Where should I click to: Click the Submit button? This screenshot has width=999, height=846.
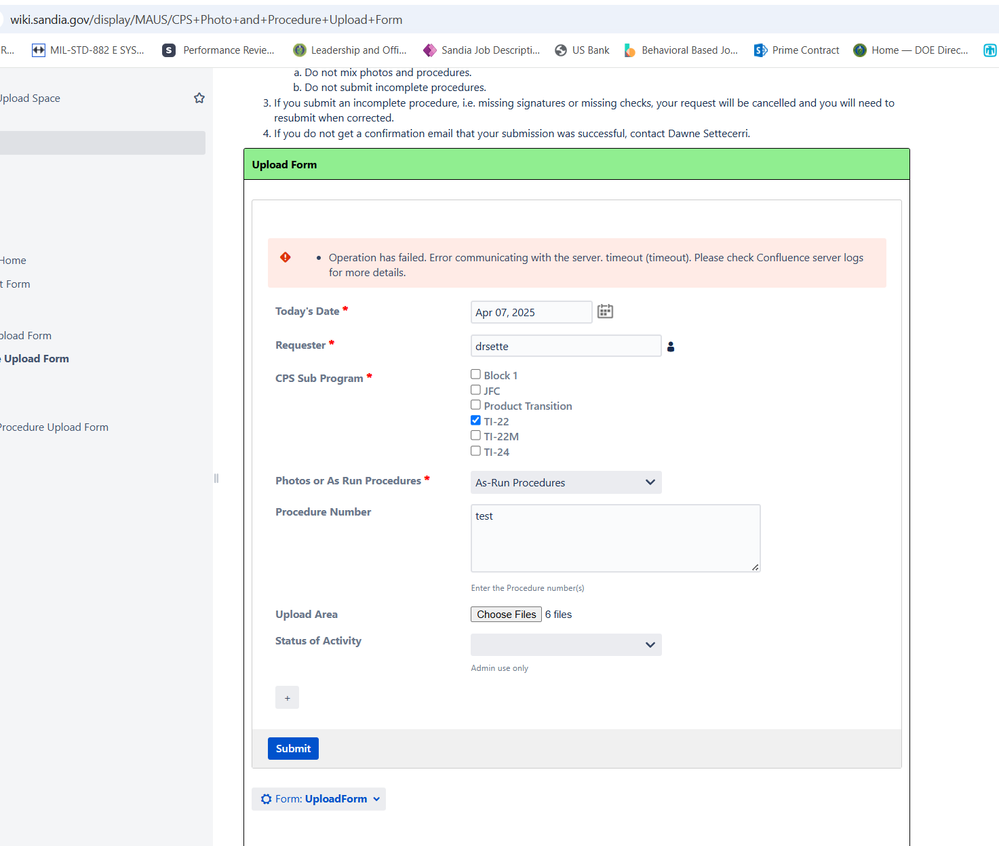click(x=293, y=749)
